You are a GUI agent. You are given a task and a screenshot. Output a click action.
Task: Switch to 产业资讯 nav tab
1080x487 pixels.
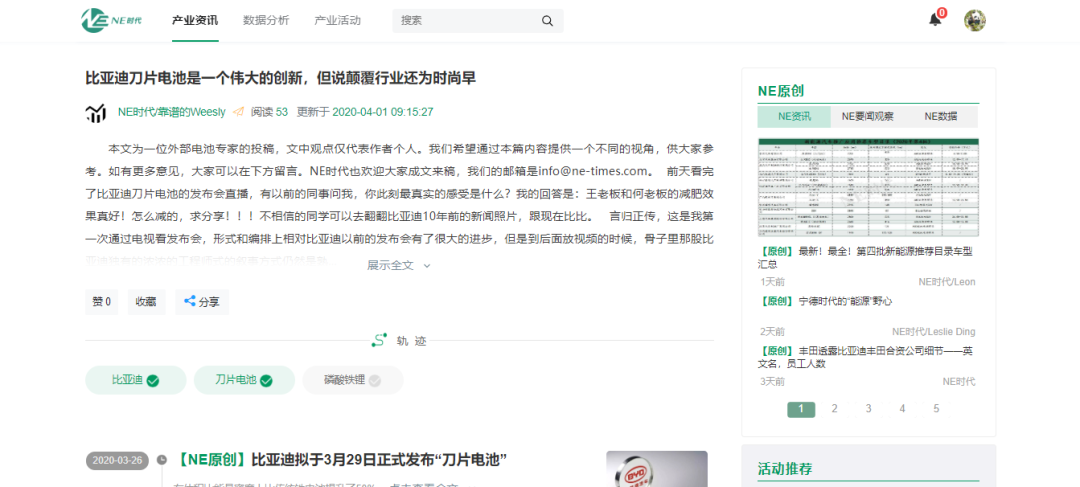coord(195,21)
